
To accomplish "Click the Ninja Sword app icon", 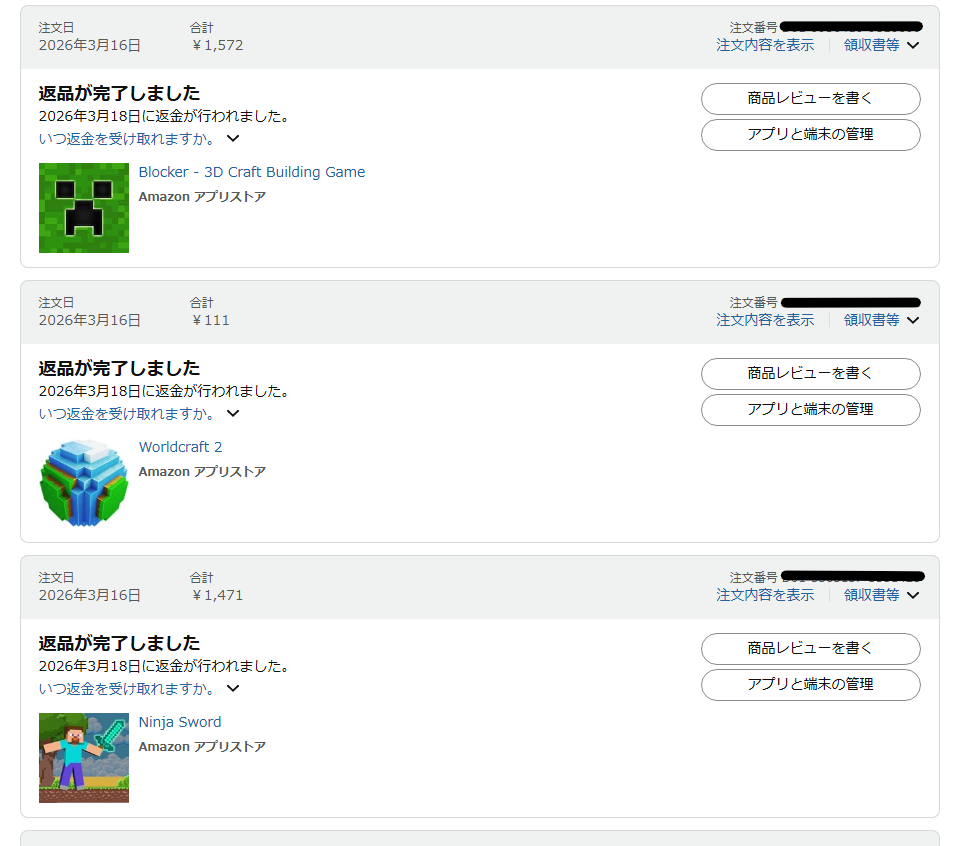I will pyautogui.click(x=84, y=758).
